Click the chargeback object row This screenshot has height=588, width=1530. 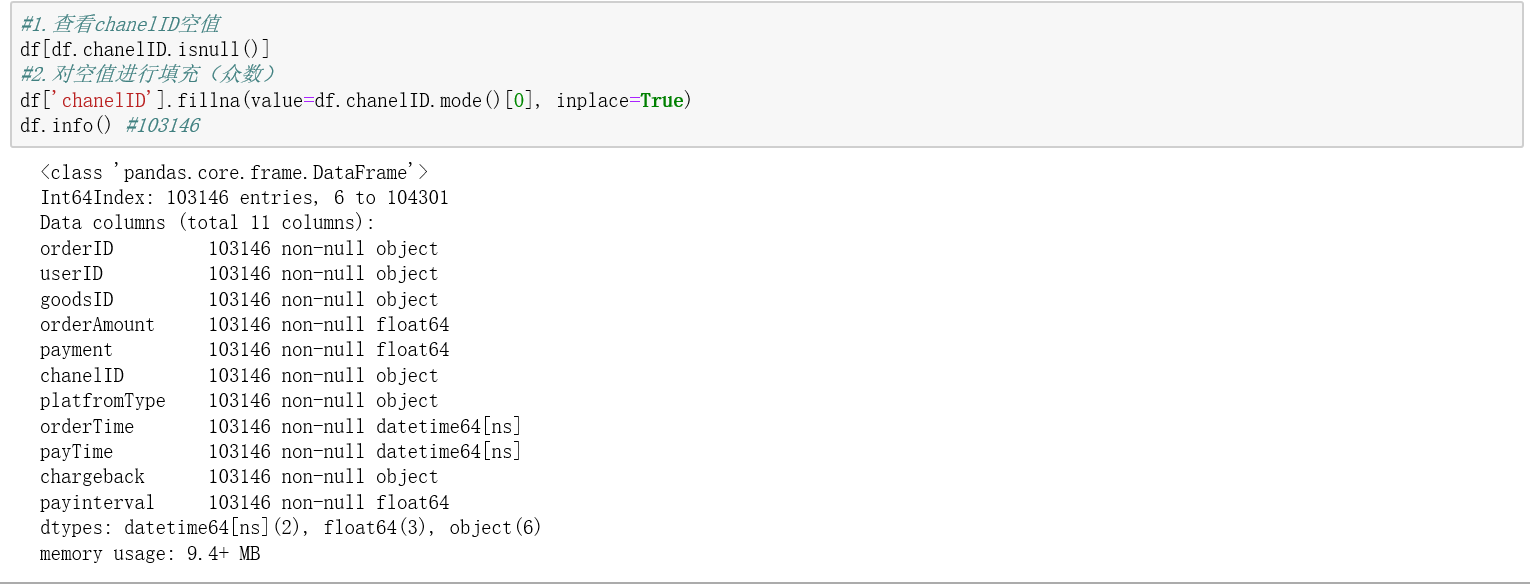(x=239, y=477)
